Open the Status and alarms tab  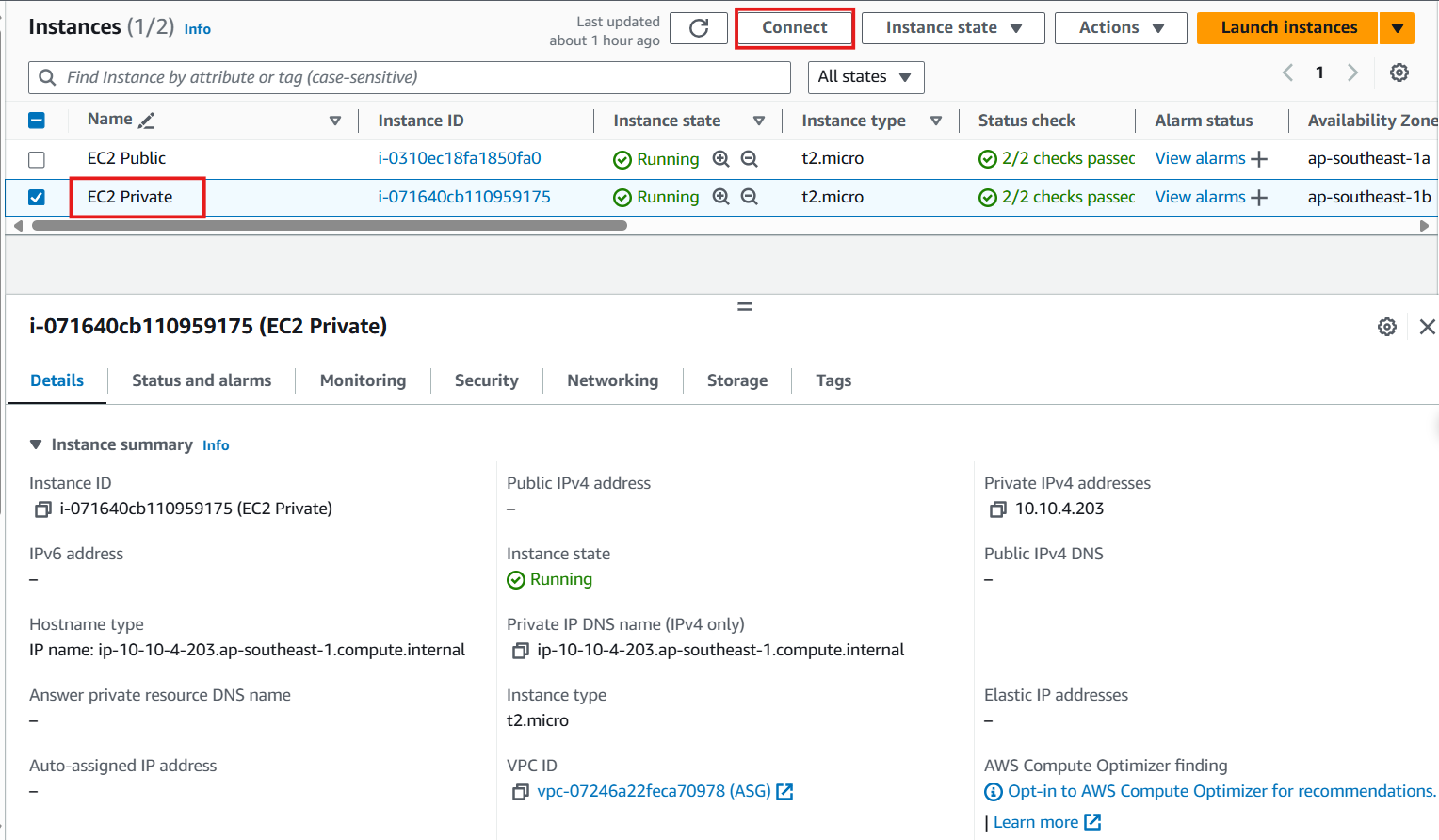click(x=202, y=380)
